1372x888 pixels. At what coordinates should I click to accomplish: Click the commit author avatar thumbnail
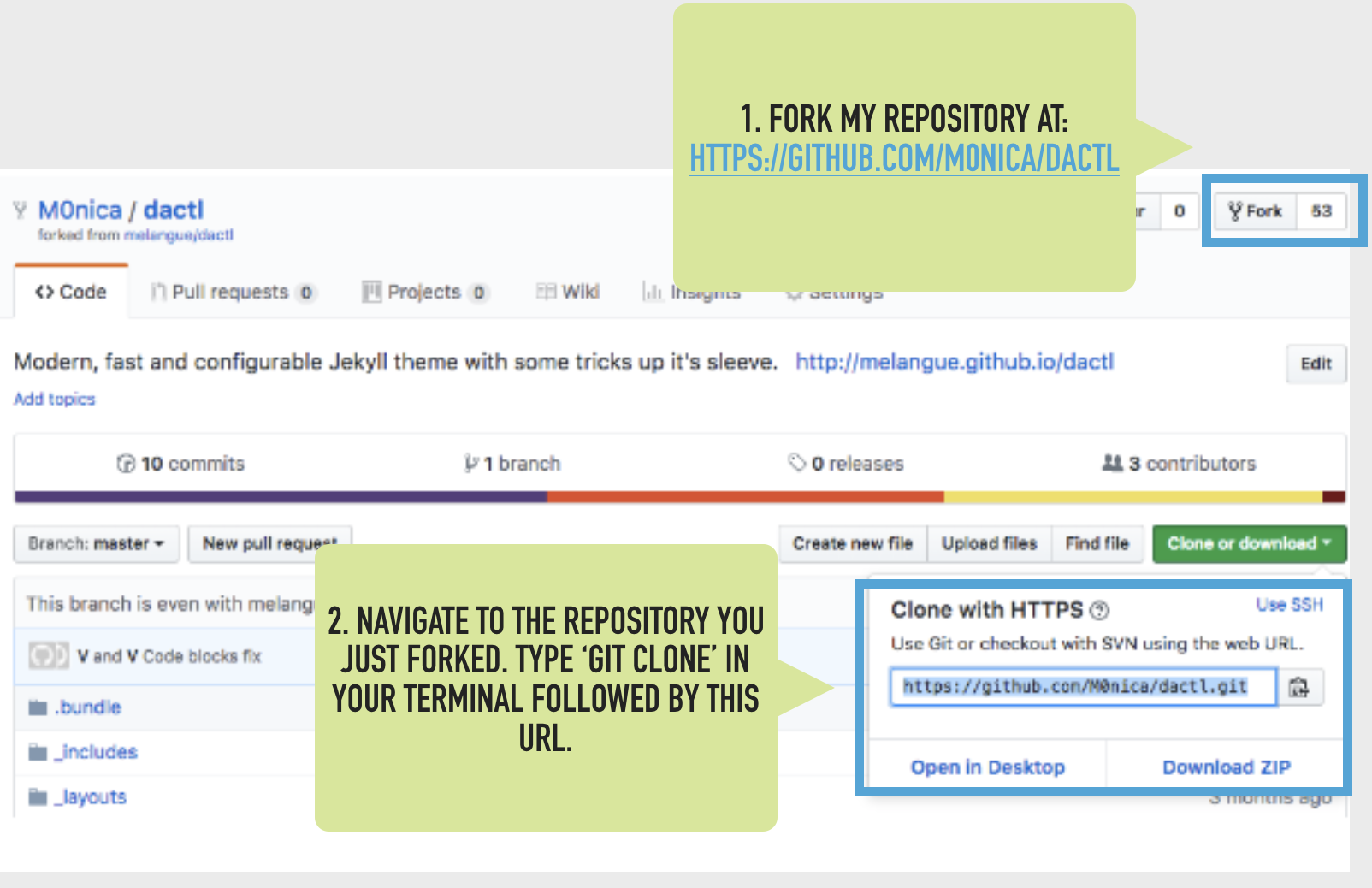[48, 656]
